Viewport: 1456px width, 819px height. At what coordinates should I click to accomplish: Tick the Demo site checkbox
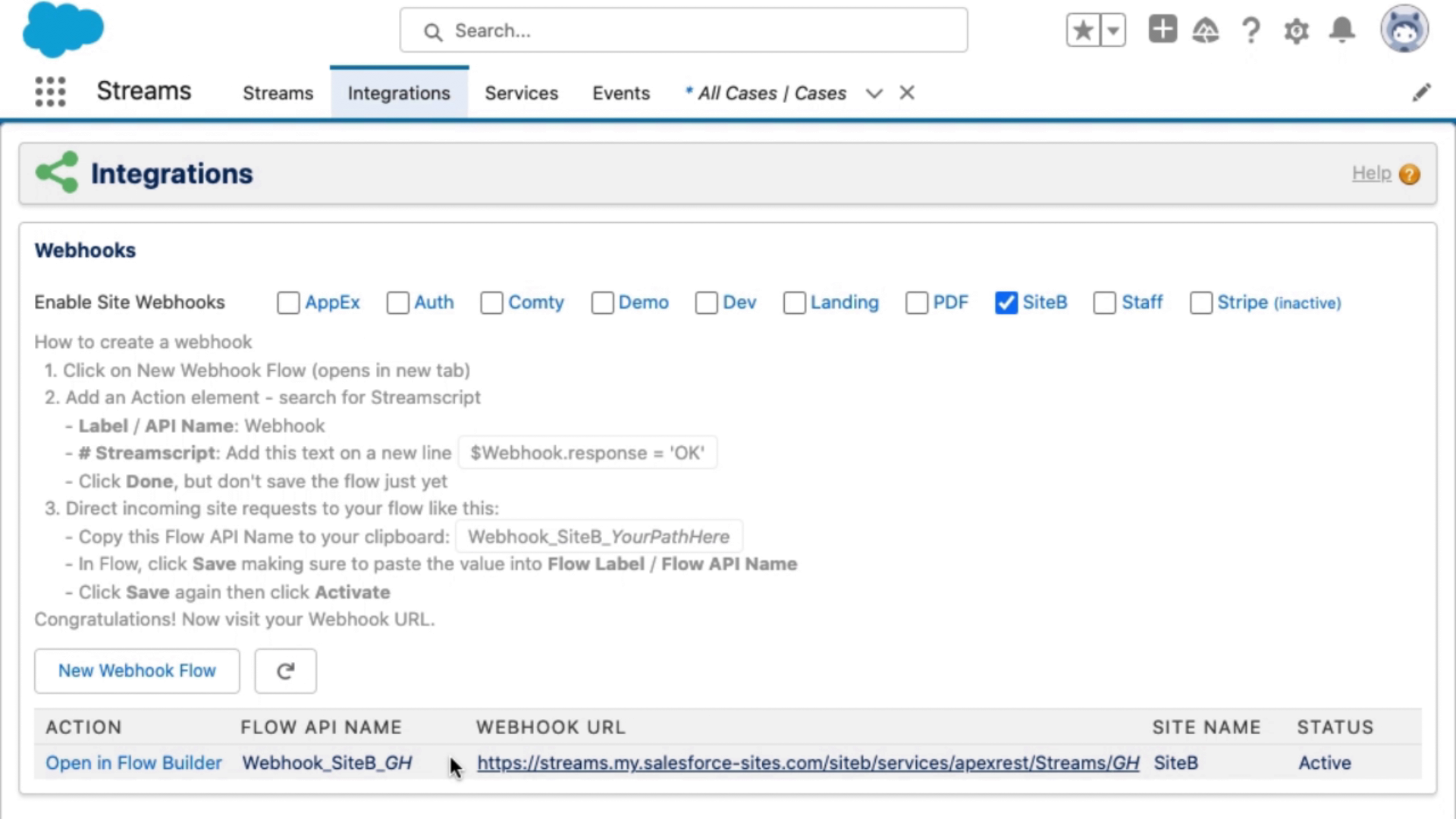coord(602,303)
